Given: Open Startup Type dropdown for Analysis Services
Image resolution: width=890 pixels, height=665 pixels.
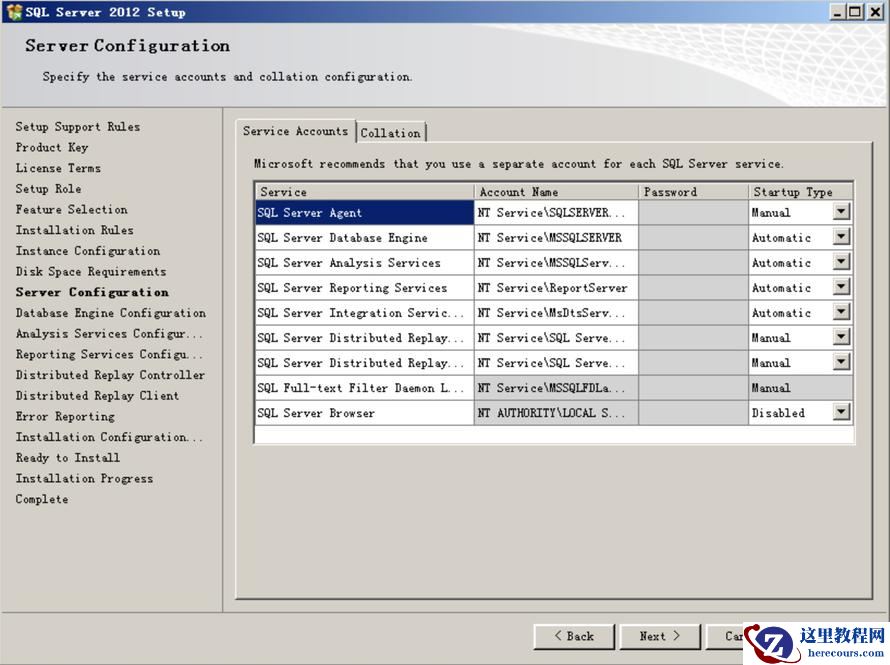Looking at the screenshot, I should (x=841, y=262).
